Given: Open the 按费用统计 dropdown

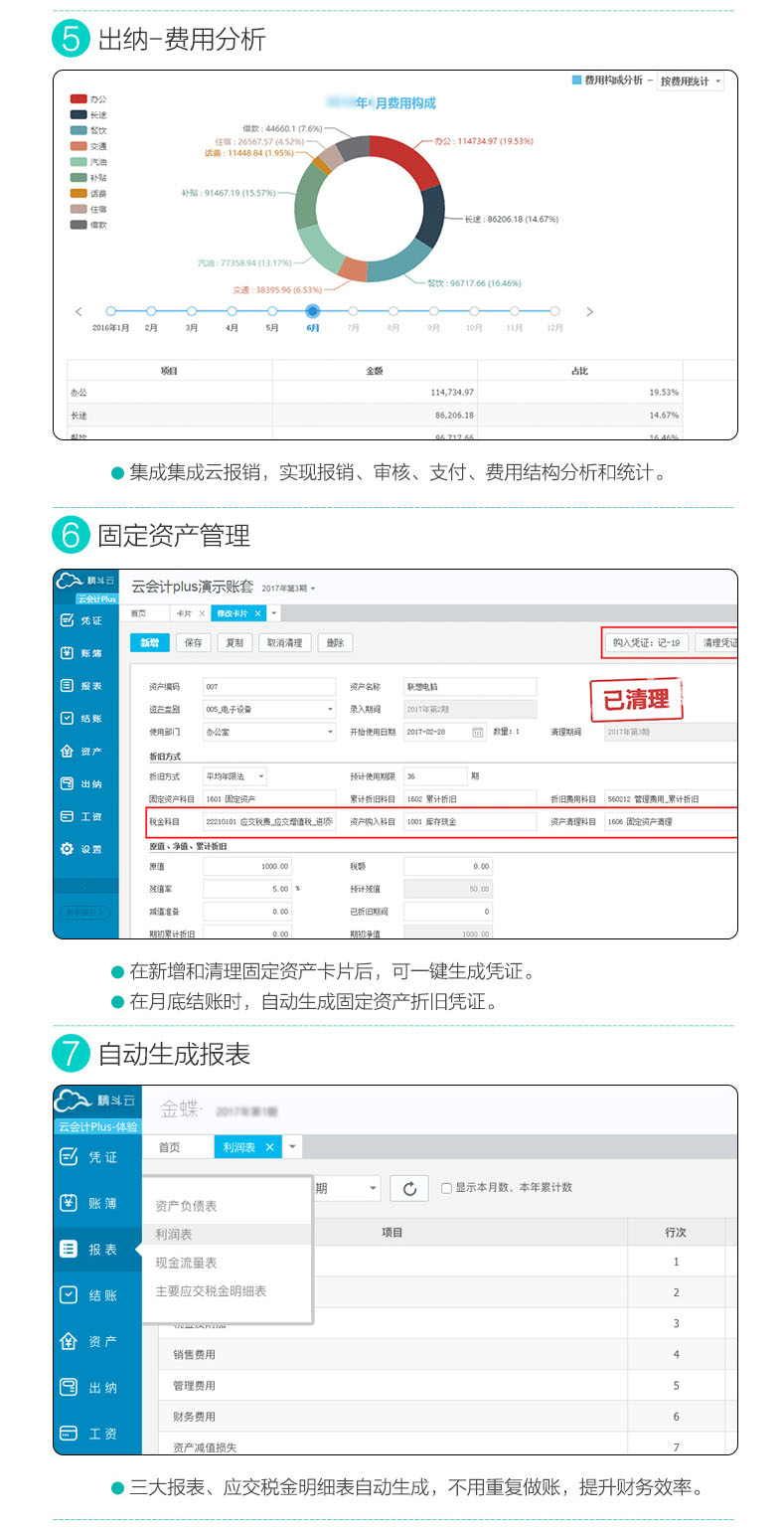Looking at the screenshot, I should tap(691, 82).
